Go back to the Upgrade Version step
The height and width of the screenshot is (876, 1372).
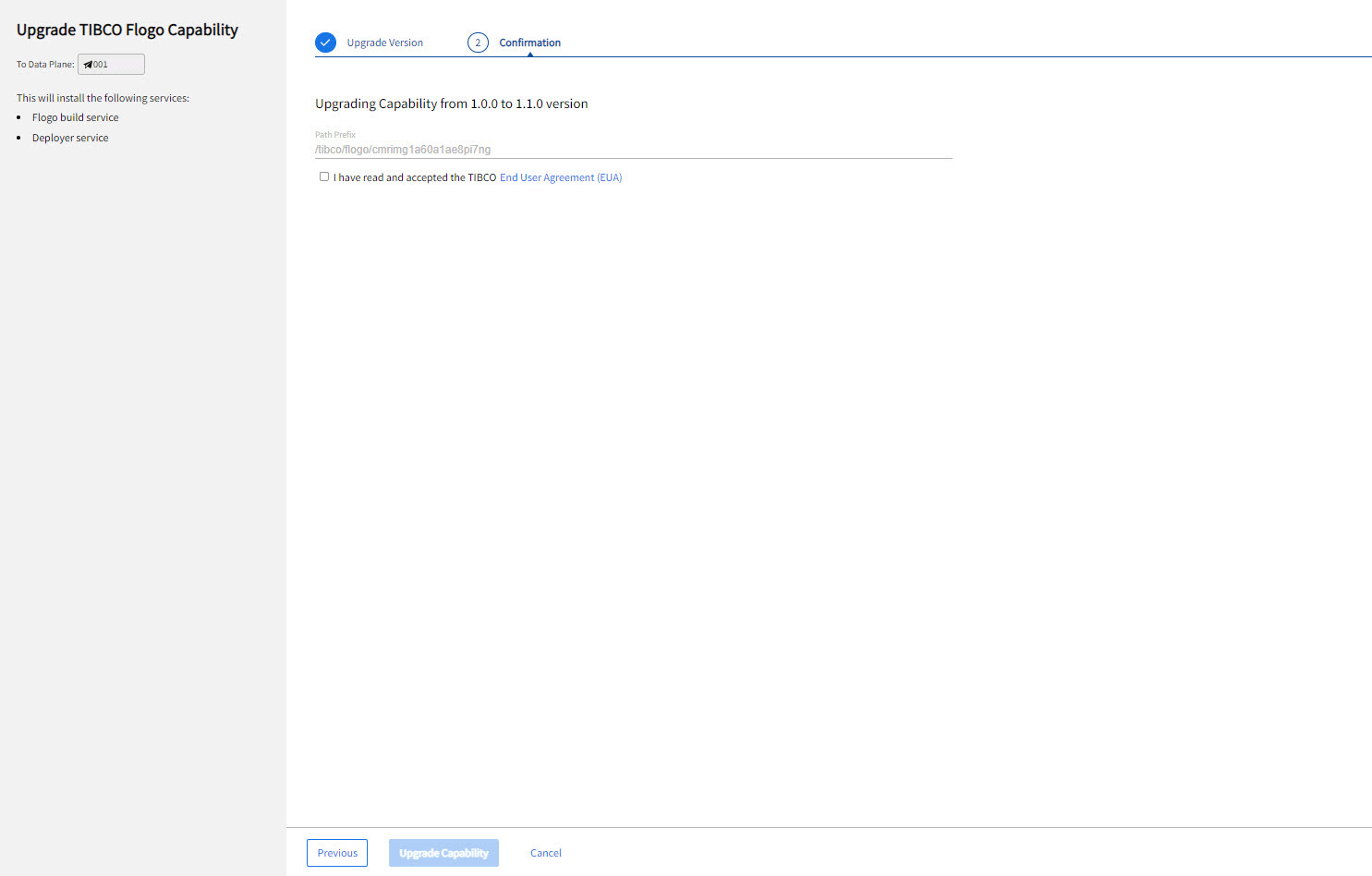point(384,43)
